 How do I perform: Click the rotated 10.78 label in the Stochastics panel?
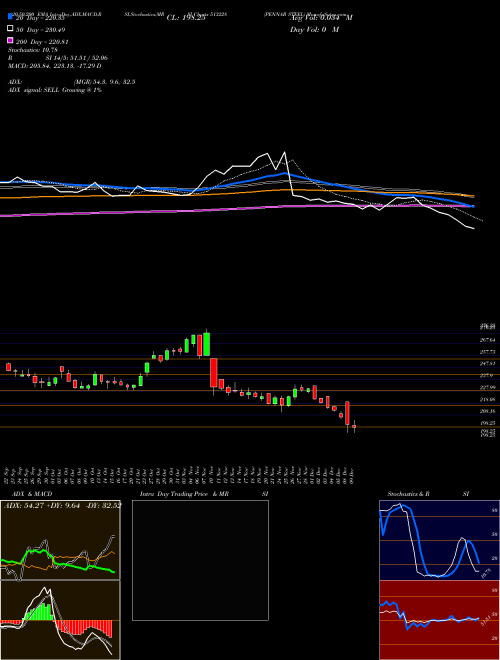click(x=486, y=573)
